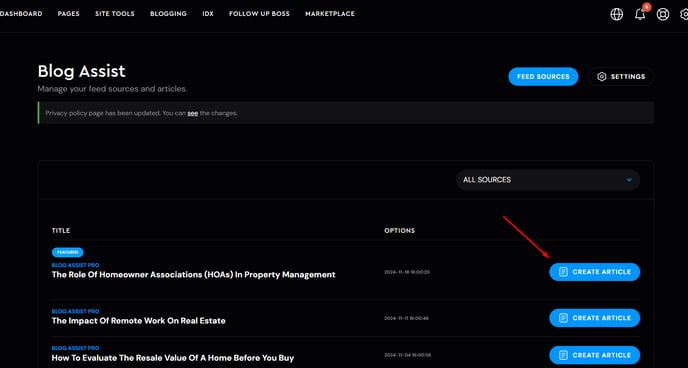Screen dimensions: 688x368
Task: Create article for Impact Of Remote Work
Action: point(595,318)
